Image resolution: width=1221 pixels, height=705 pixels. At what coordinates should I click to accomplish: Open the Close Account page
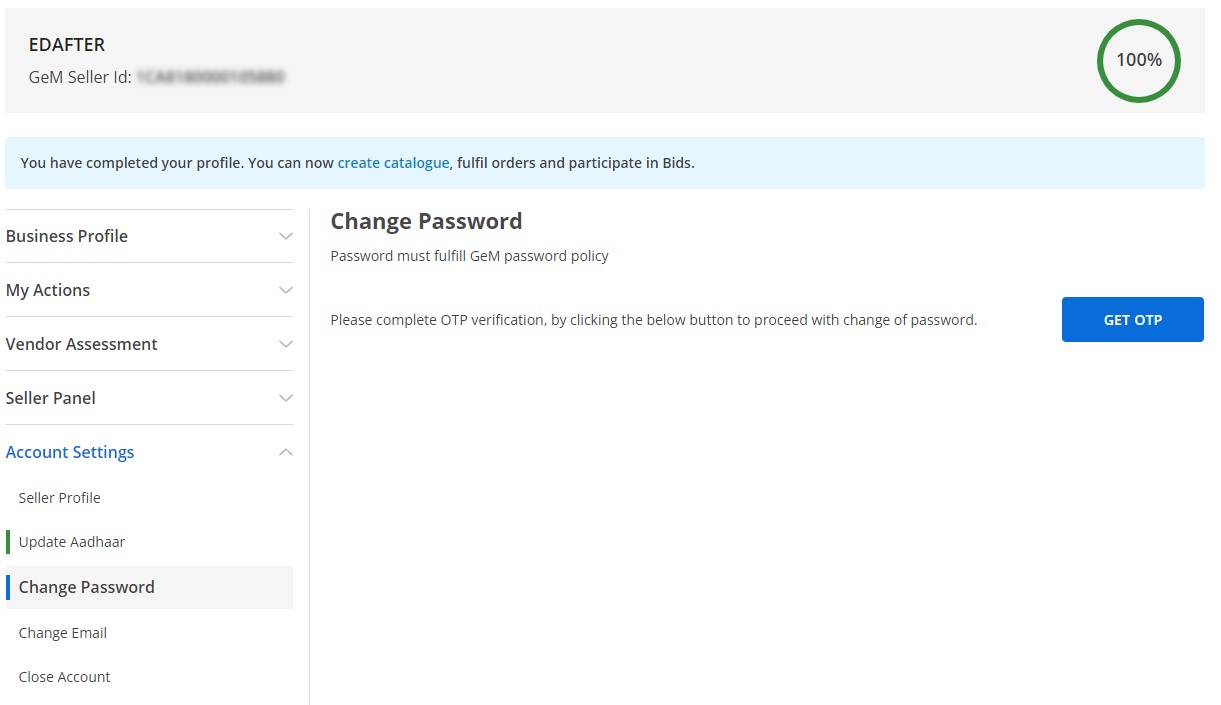coord(64,676)
